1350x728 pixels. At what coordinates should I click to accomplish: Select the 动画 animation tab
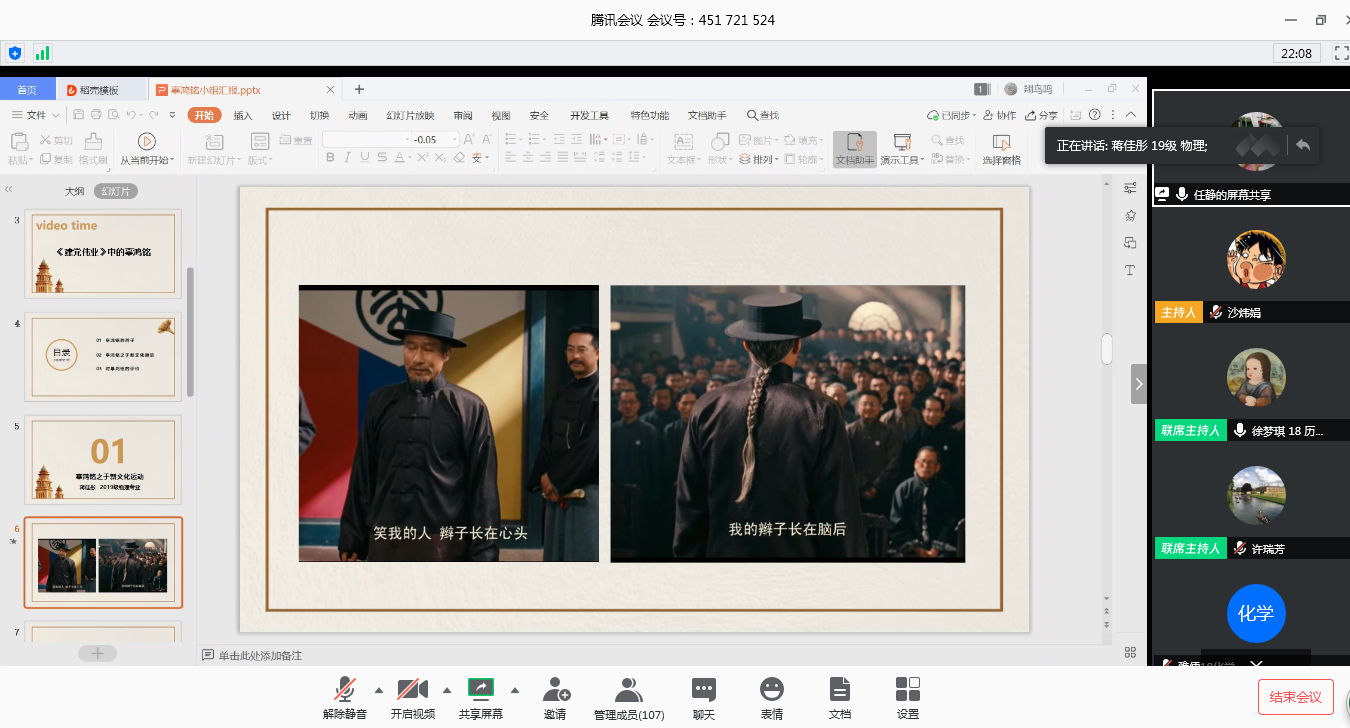tap(358, 115)
